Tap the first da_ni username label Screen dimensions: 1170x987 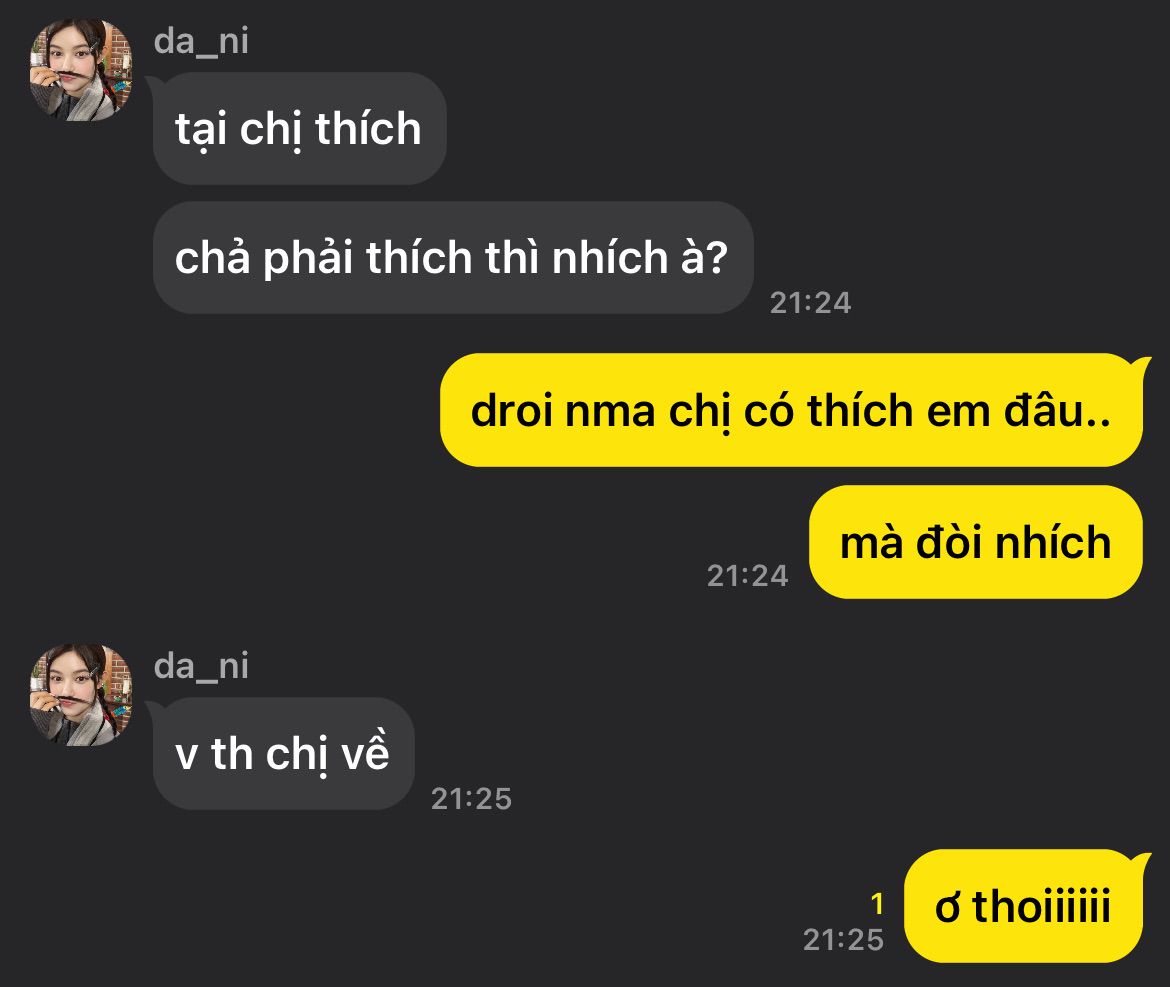pyautogui.click(x=201, y=41)
